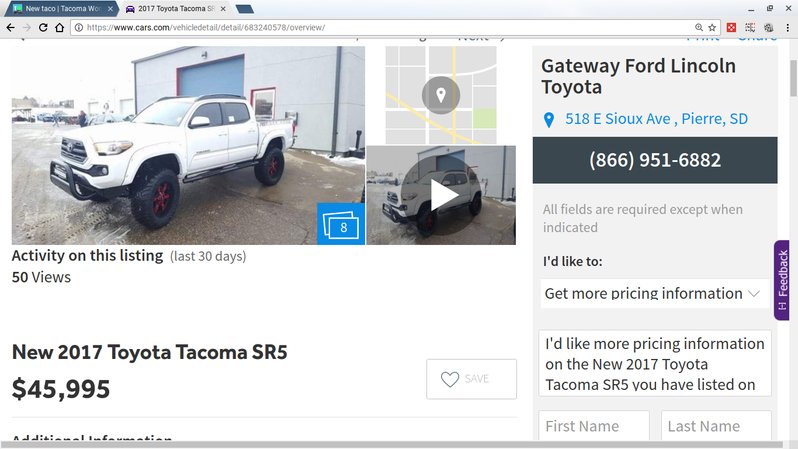Click the Last Name input field
The width and height of the screenshot is (798, 449).
pos(716,426)
